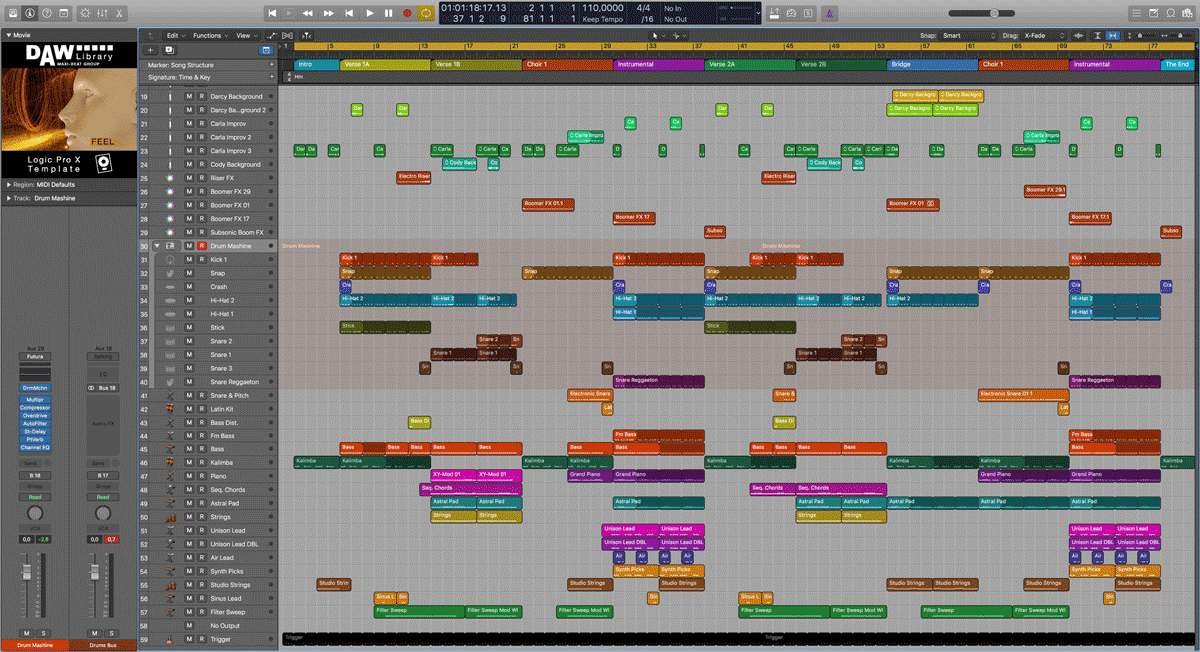
Task: Open the List Editors icon
Action: [x=1136, y=13]
